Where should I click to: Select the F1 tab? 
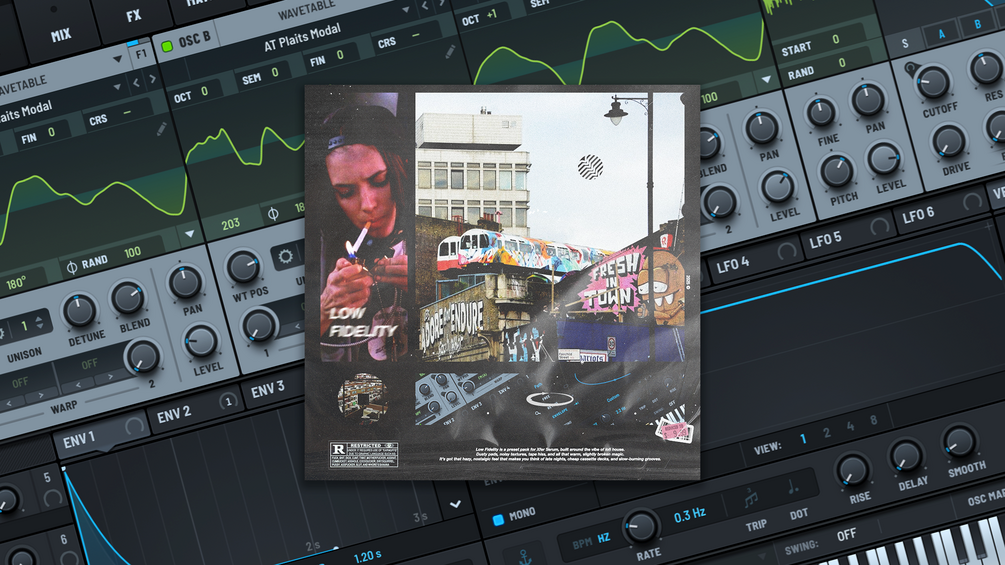[x=141, y=54]
